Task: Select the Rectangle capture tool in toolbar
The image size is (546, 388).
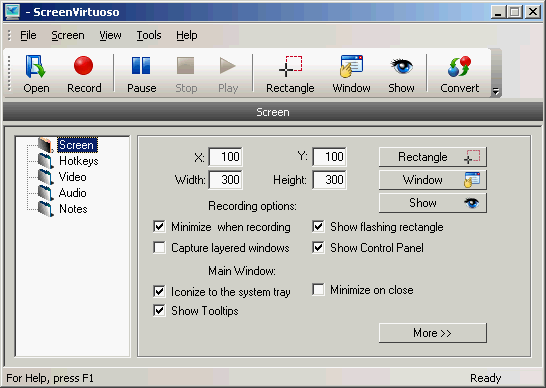Action: [290, 74]
